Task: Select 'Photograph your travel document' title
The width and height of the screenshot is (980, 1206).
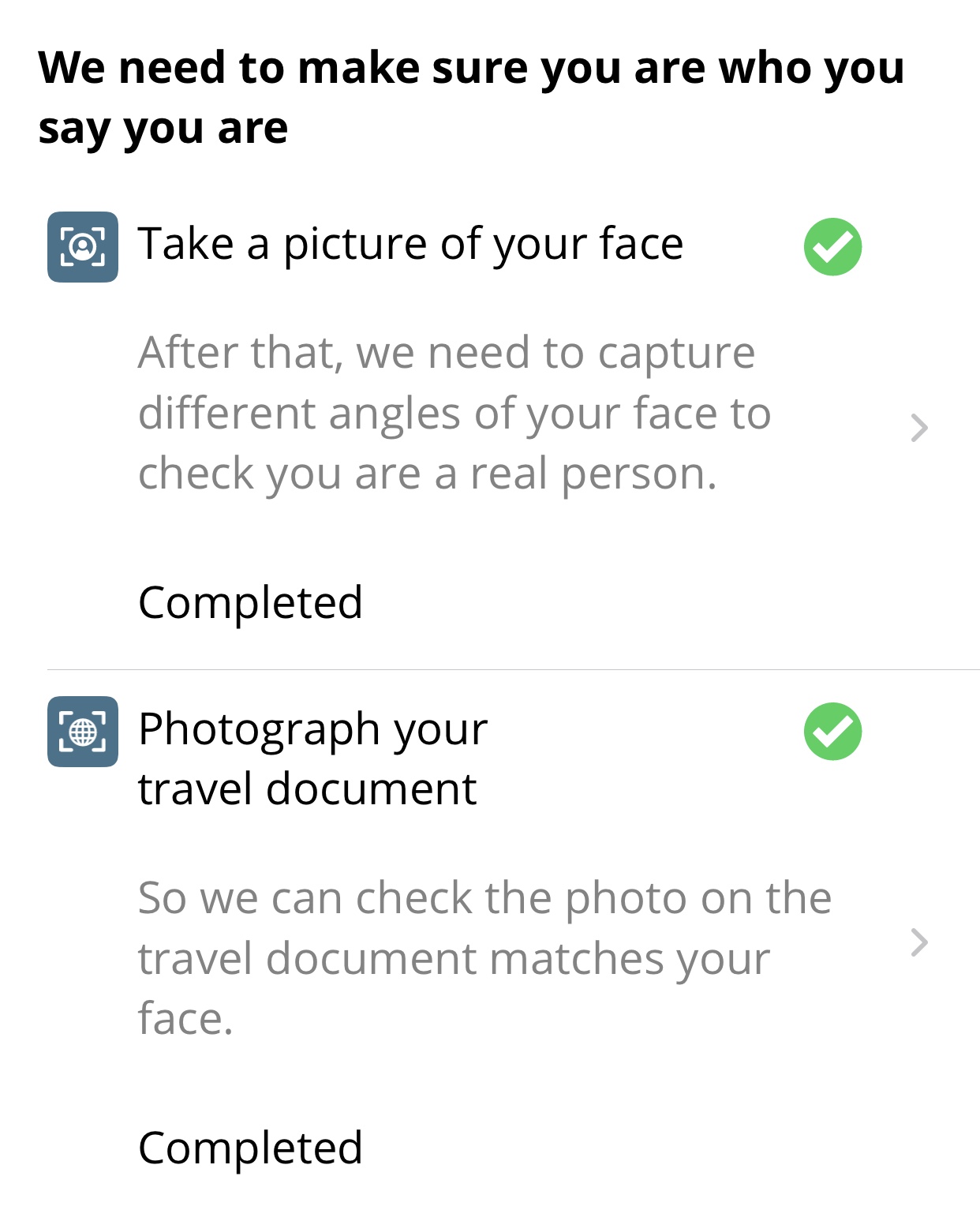Action: [x=313, y=758]
